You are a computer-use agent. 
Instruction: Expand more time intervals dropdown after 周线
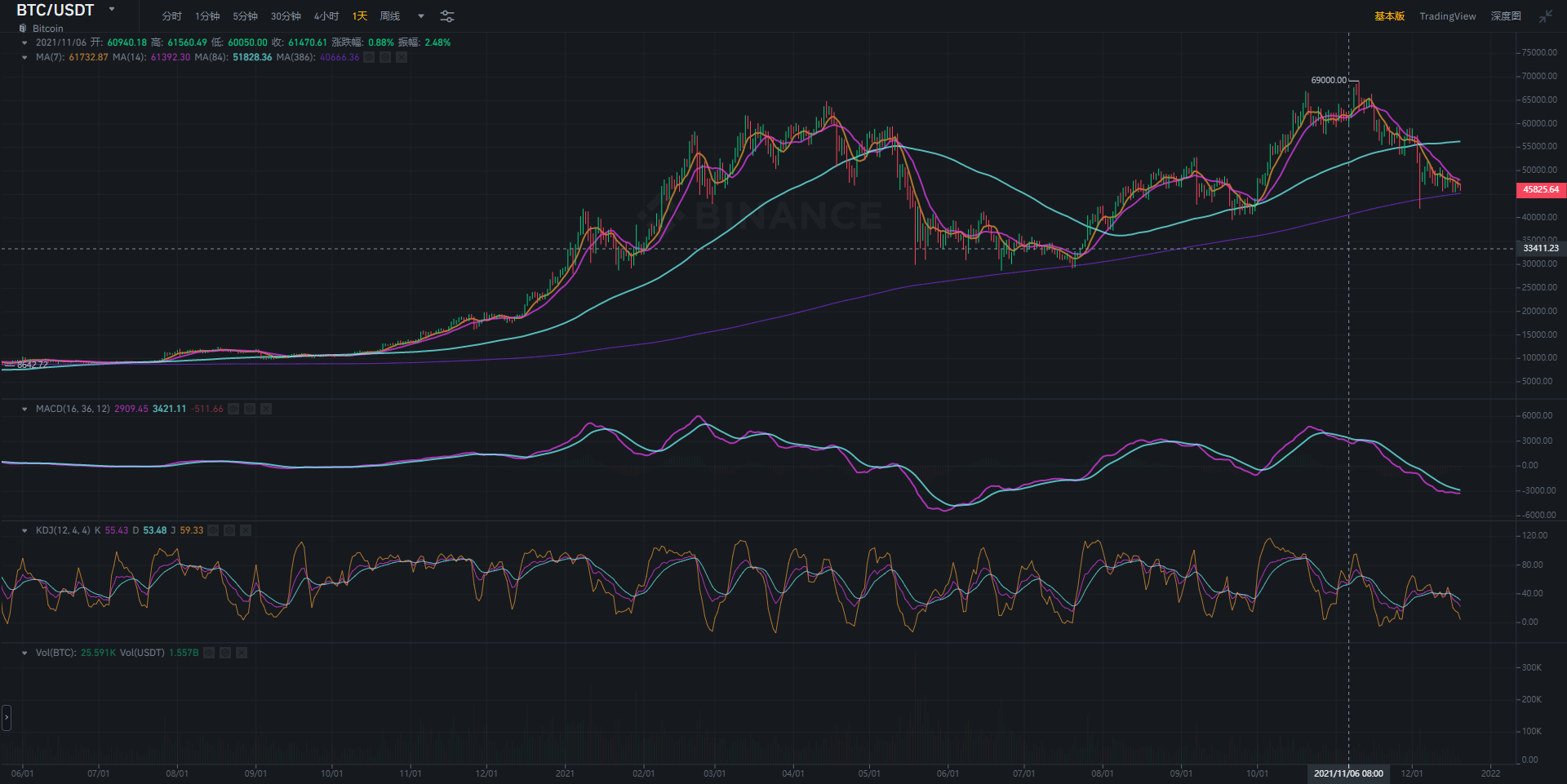point(421,16)
